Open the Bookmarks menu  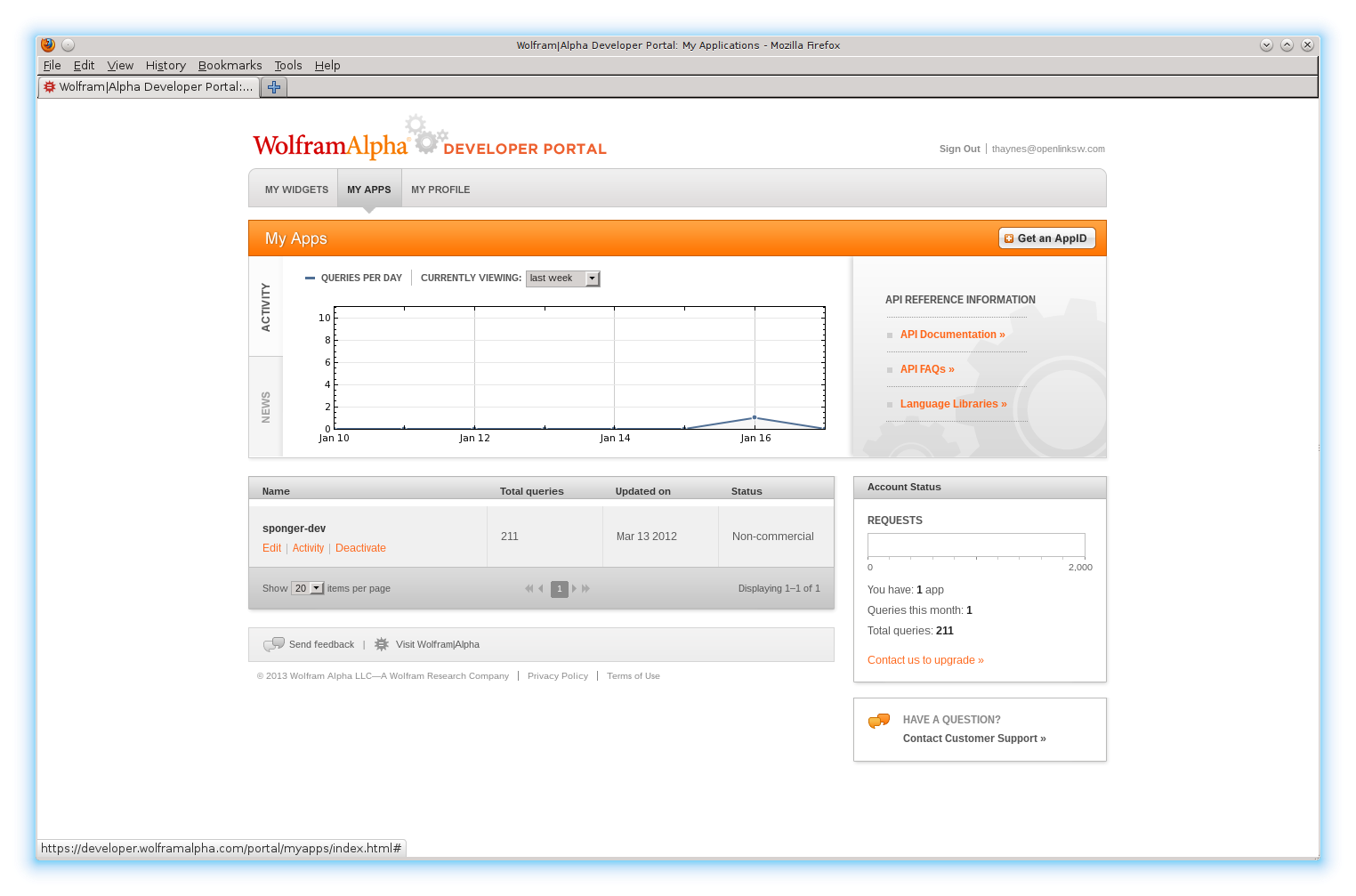[x=230, y=66]
